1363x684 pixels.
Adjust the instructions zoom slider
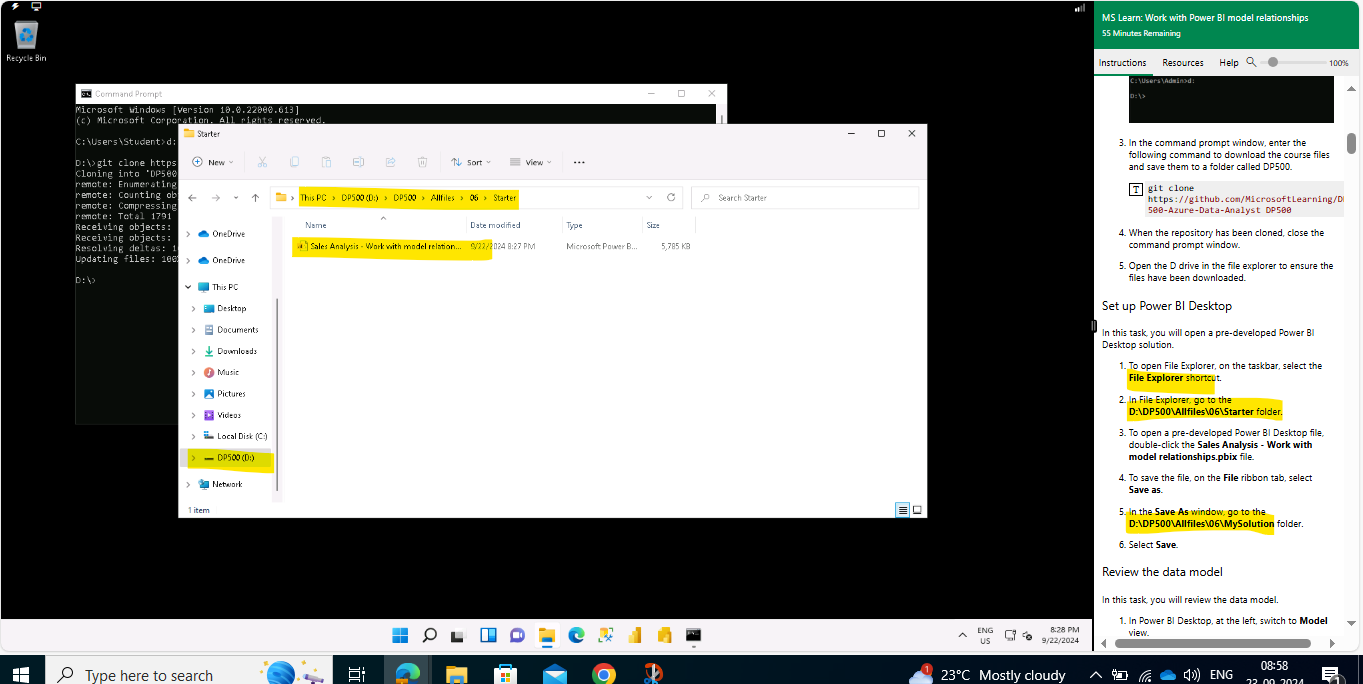coord(1272,62)
